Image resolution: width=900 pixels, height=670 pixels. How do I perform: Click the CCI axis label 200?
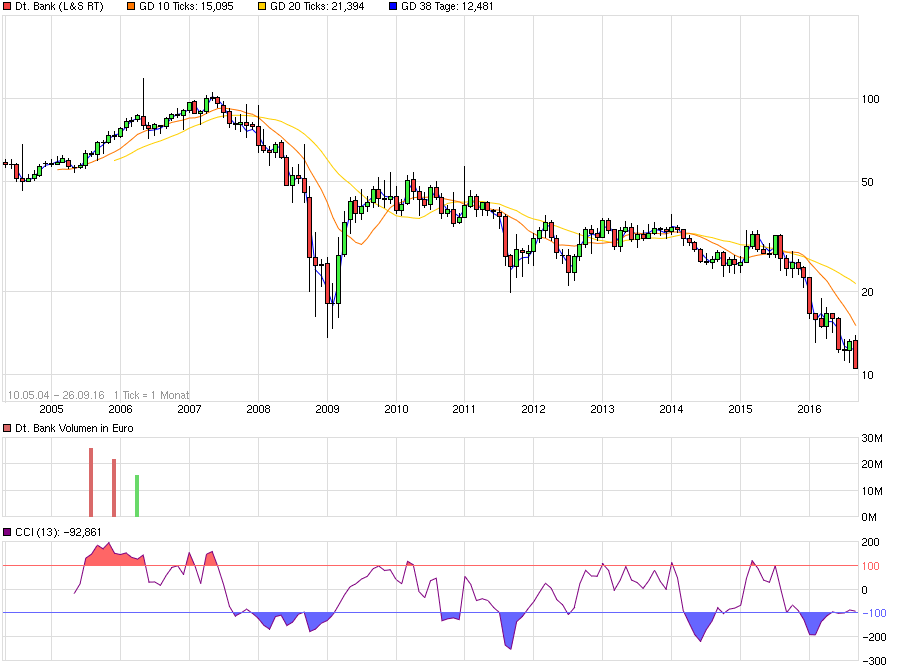[x=871, y=543]
